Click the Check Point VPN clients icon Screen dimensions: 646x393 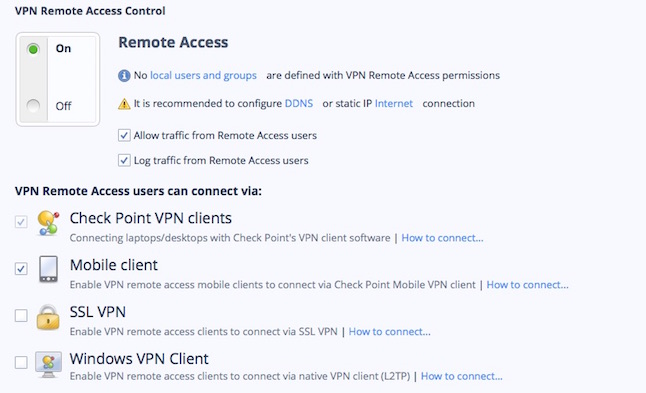coord(48,223)
